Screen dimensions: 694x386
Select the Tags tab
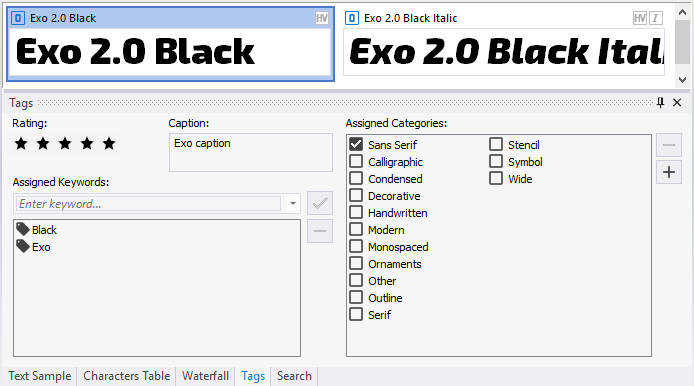[x=253, y=376]
